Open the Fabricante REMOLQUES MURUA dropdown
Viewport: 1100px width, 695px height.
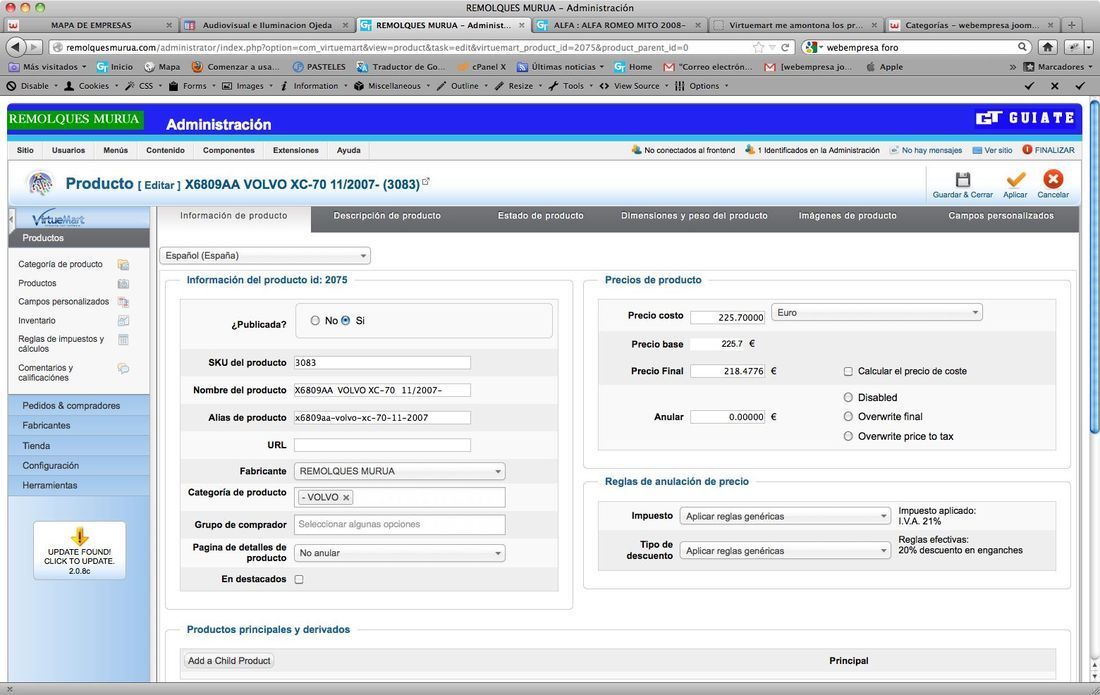(x=399, y=471)
